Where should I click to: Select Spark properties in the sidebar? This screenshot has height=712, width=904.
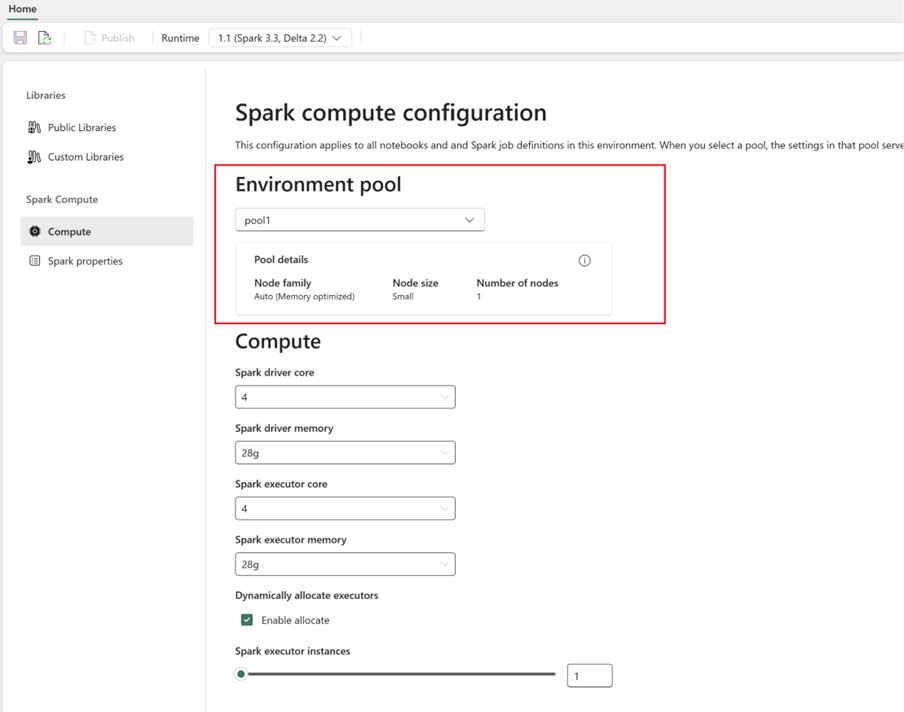pos(85,261)
